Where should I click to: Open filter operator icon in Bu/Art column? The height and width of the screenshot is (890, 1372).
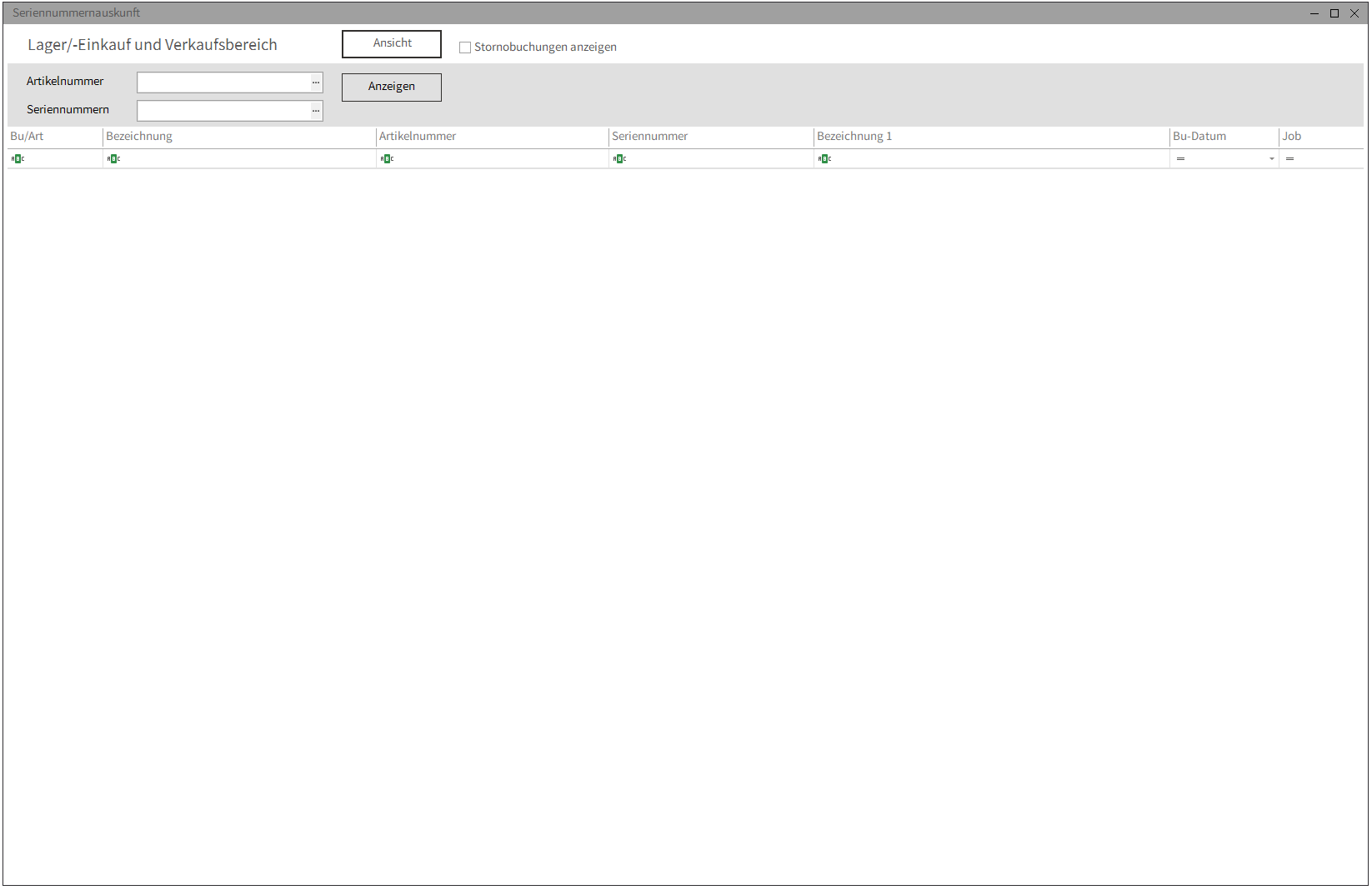[x=18, y=159]
